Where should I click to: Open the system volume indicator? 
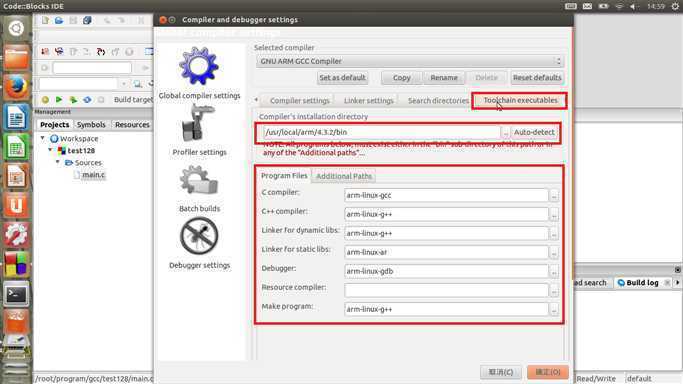pyautogui.click(x=633, y=6)
